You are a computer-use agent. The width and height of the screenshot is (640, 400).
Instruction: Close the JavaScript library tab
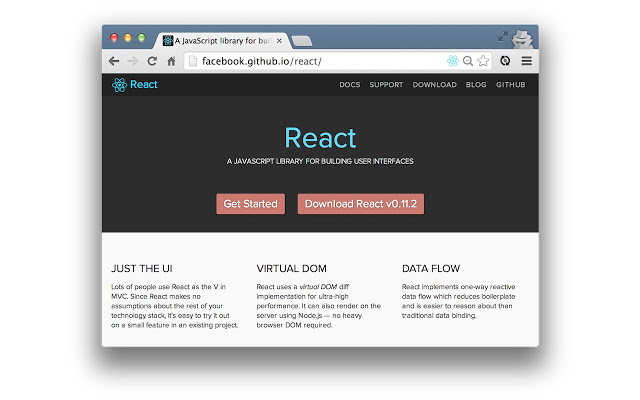(279, 41)
